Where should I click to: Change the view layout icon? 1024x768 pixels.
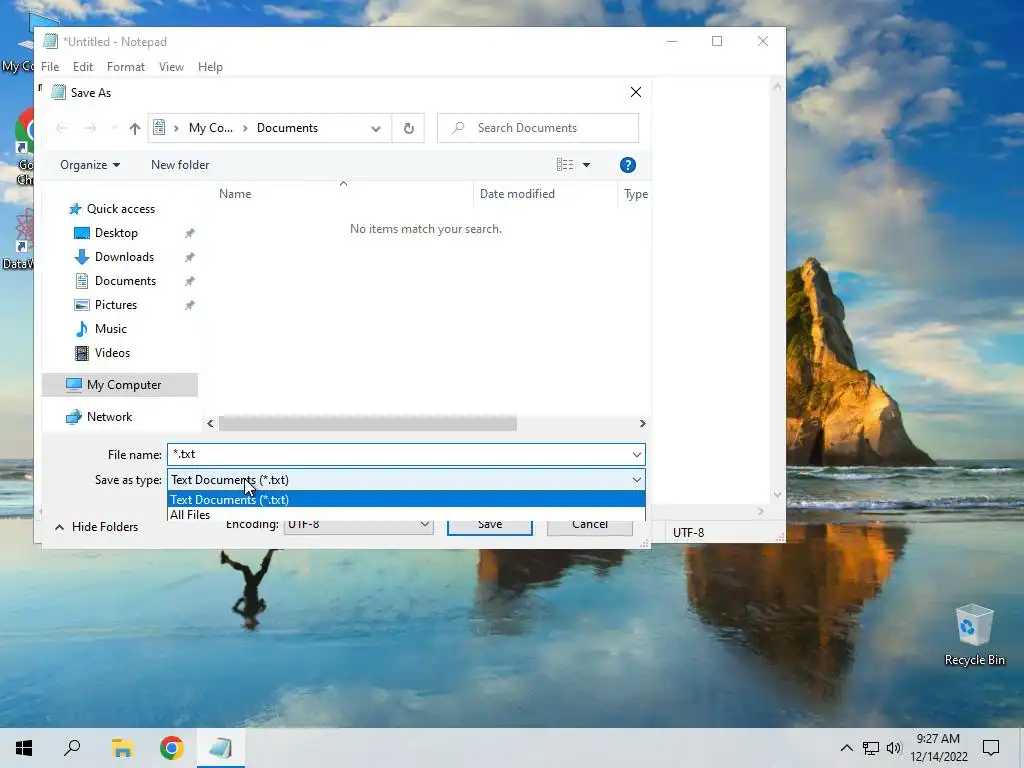565,165
